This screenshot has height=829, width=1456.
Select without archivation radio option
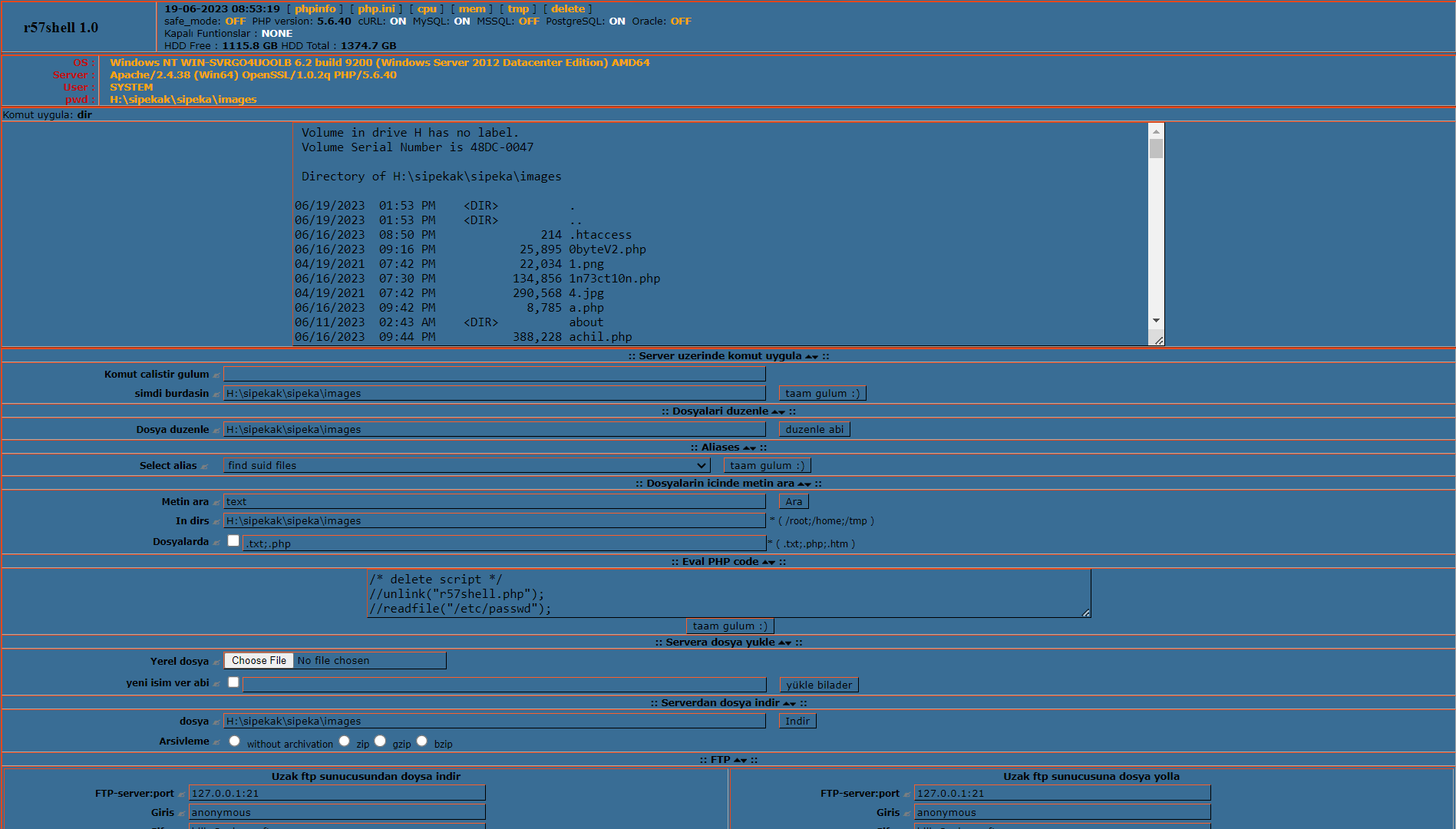234,741
